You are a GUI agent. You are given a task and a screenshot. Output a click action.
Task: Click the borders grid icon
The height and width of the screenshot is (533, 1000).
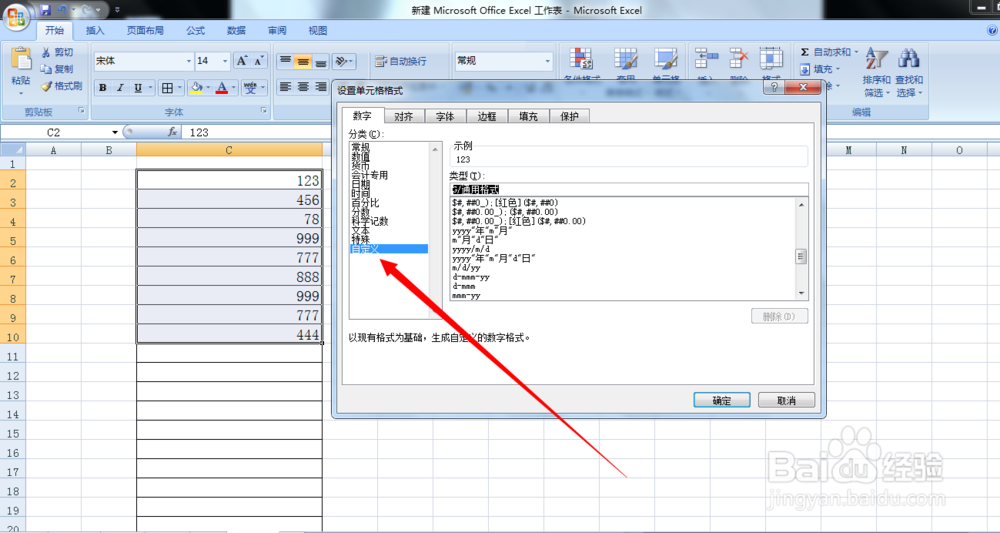click(x=167, y=88)
